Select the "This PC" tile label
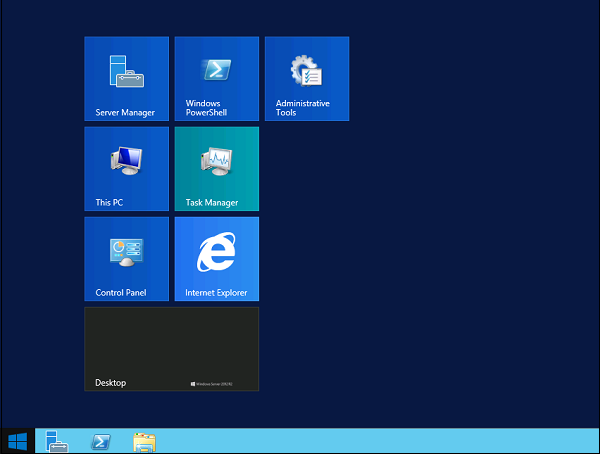The width and height of the screenshot is (600, 454). click(109, 203)
